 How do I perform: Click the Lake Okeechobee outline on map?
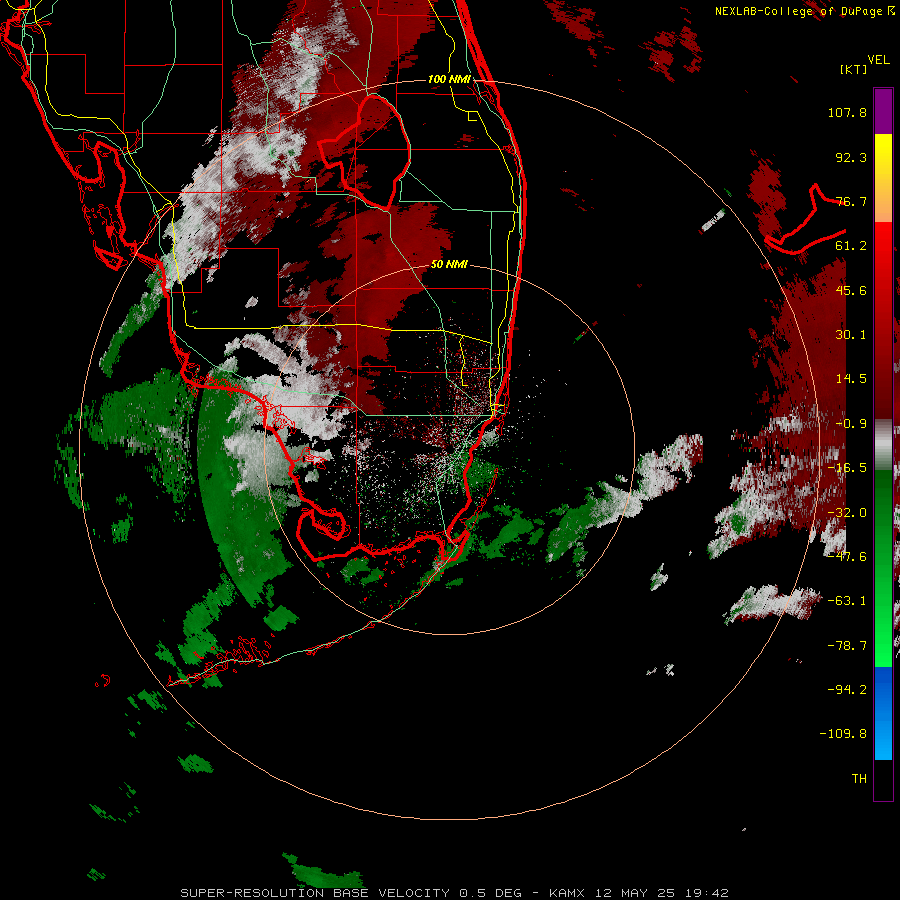(x=365, y=152)
